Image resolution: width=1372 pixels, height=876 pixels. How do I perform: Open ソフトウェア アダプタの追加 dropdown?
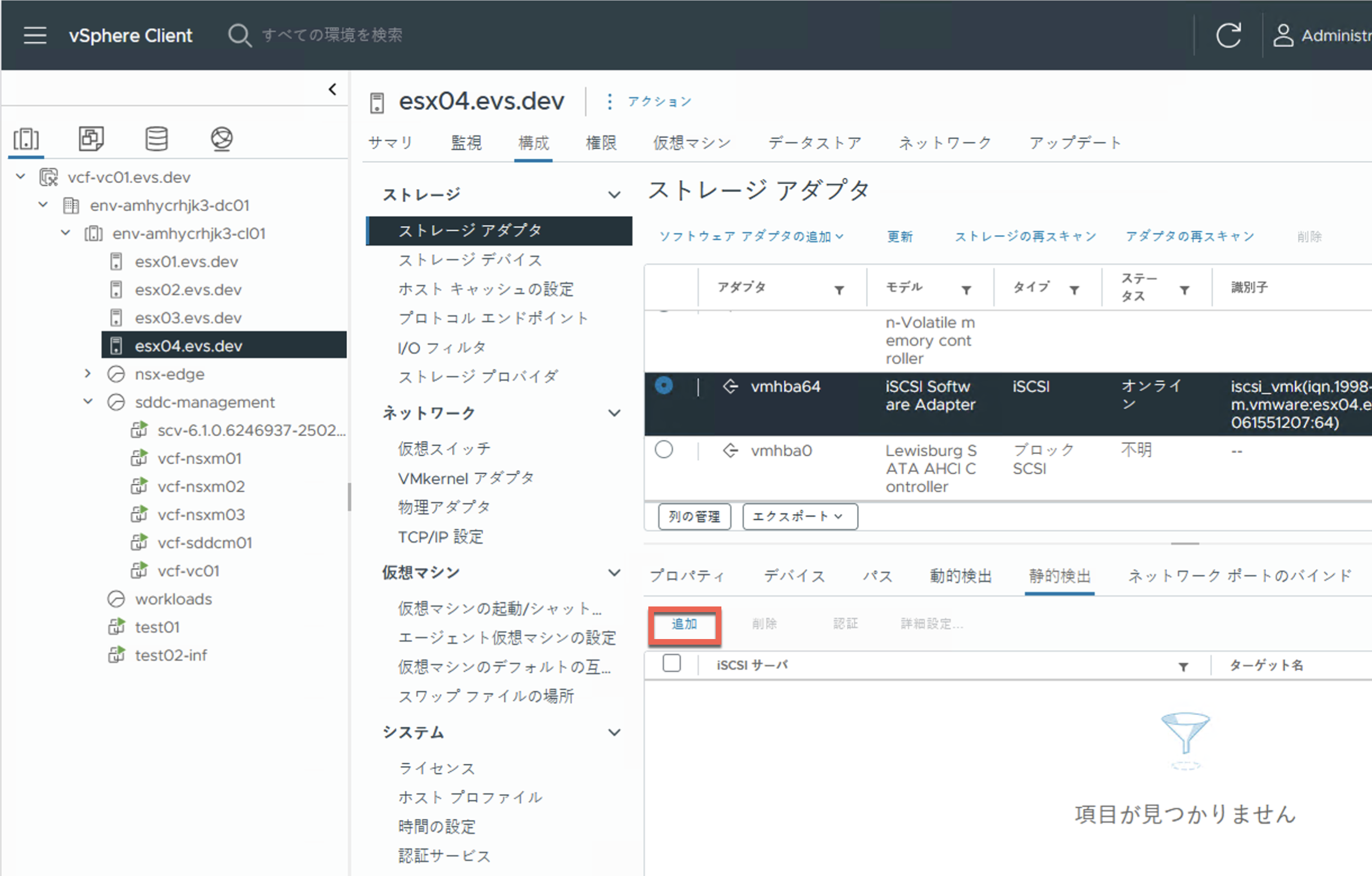point(751,236)
